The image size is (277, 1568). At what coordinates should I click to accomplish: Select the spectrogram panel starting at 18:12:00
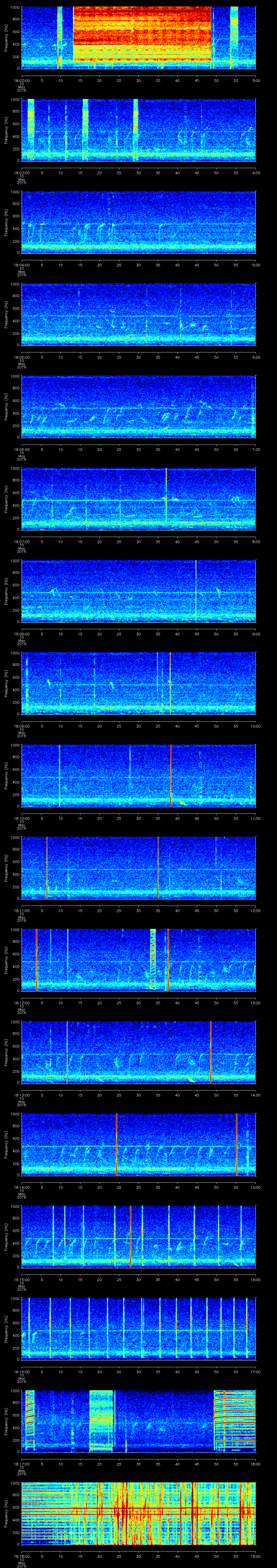[x=139, y=960]
